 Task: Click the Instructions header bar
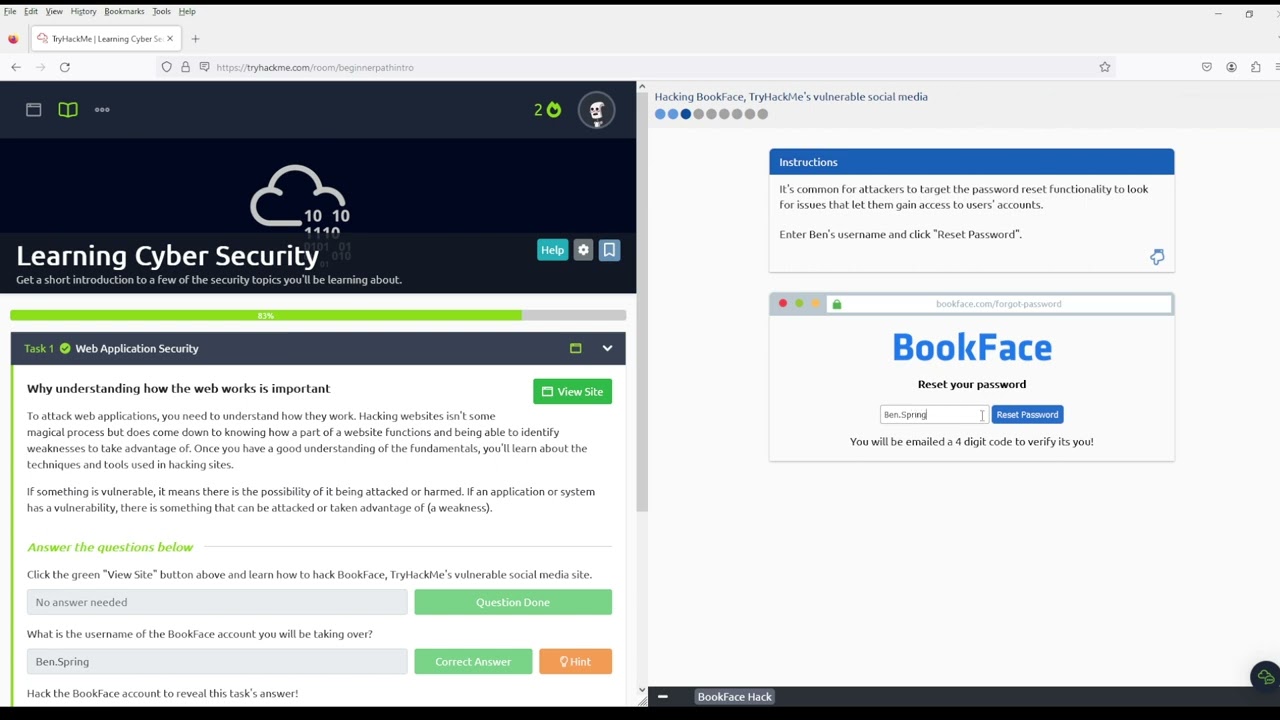tap(972, 162)
